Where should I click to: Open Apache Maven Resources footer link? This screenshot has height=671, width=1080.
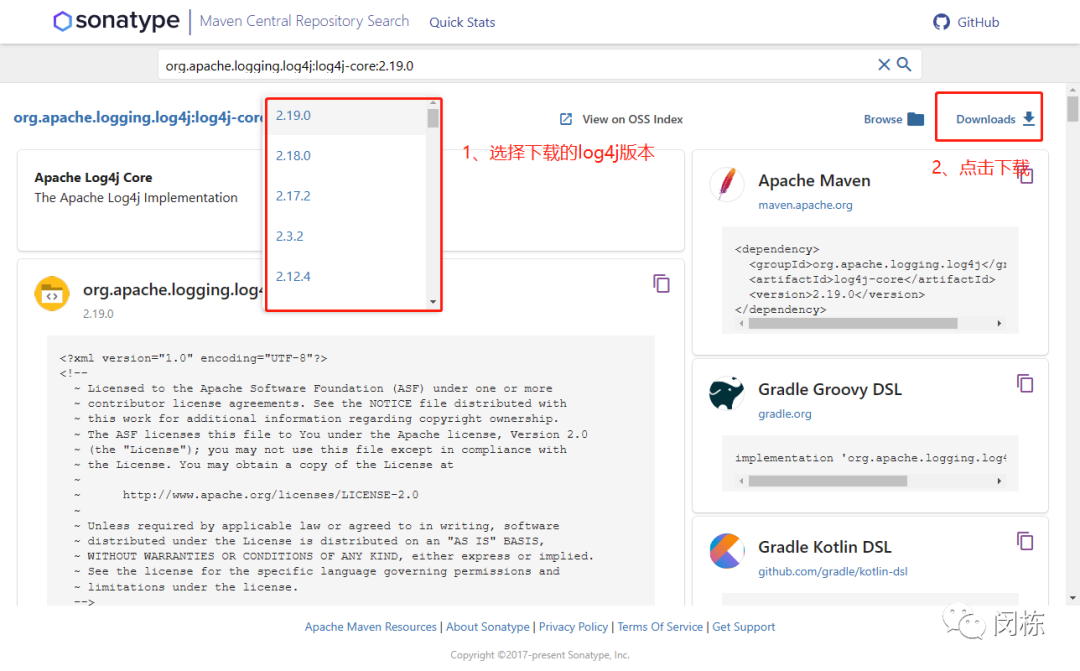pos(371,627)
